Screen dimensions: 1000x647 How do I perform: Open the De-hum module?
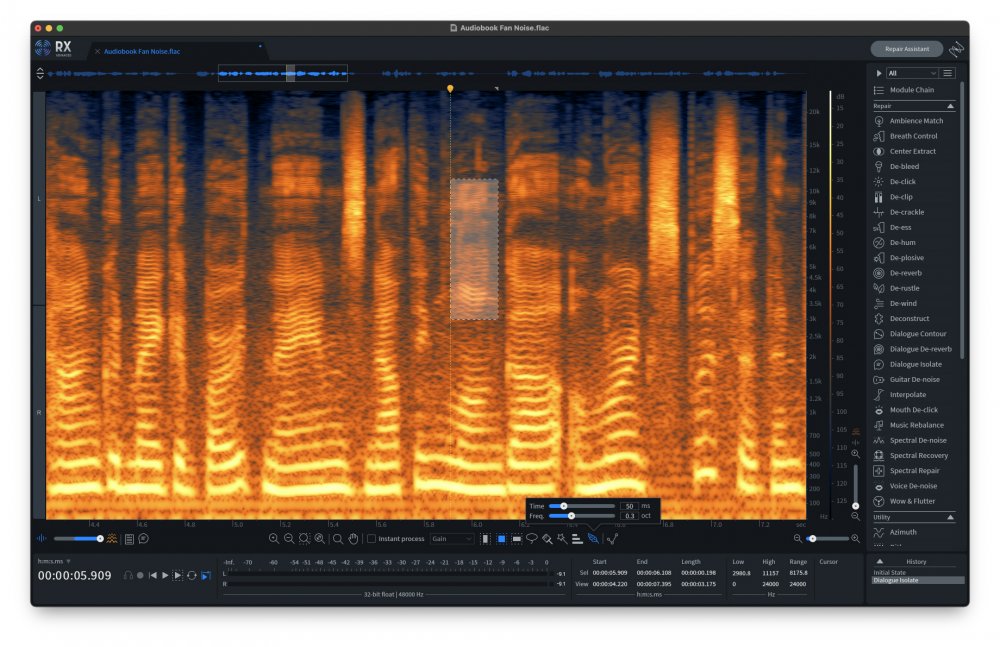pos(902,243)
